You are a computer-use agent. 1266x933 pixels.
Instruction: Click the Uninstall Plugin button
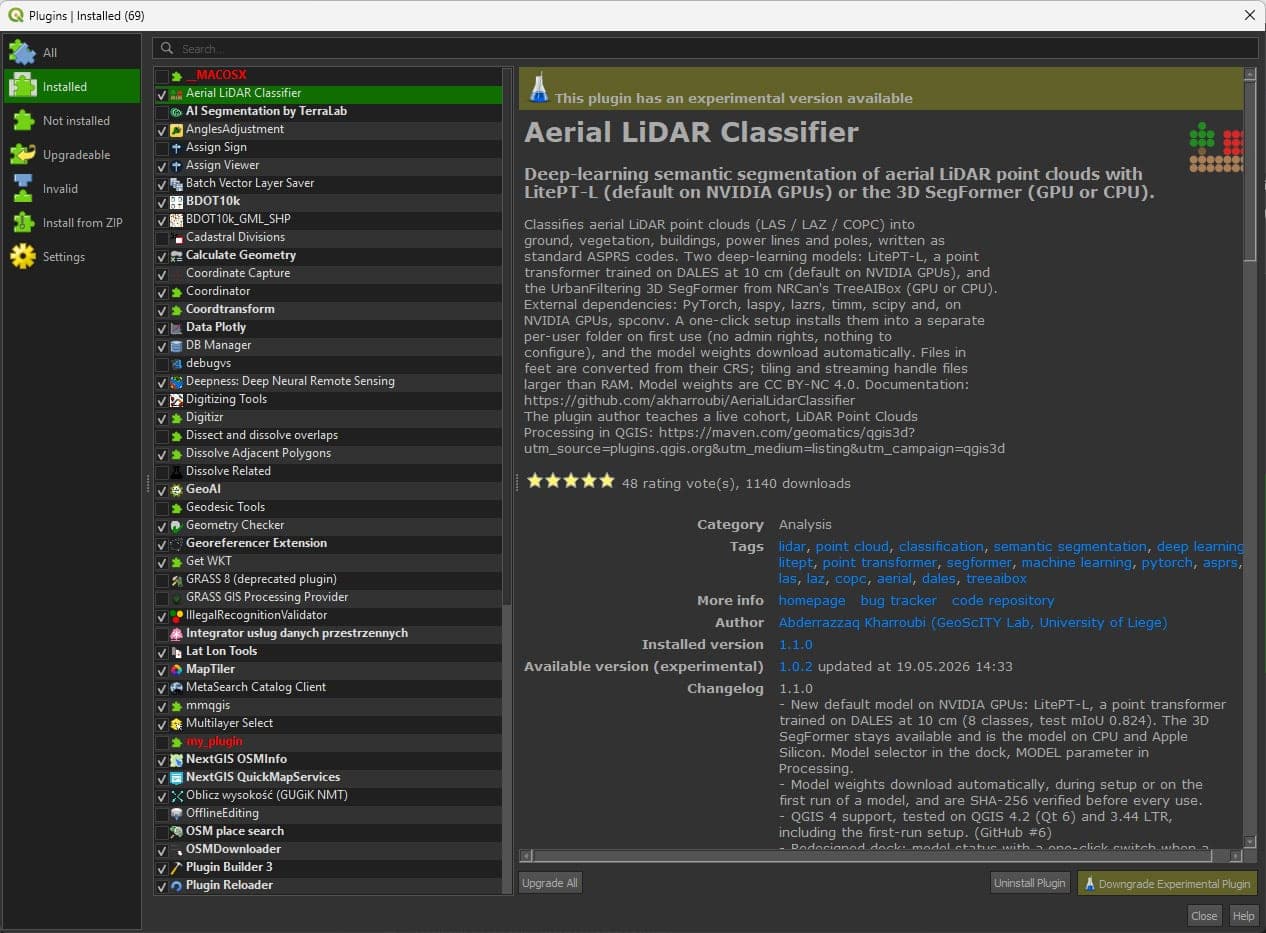pyautogui.click(x=1030, y=883)
